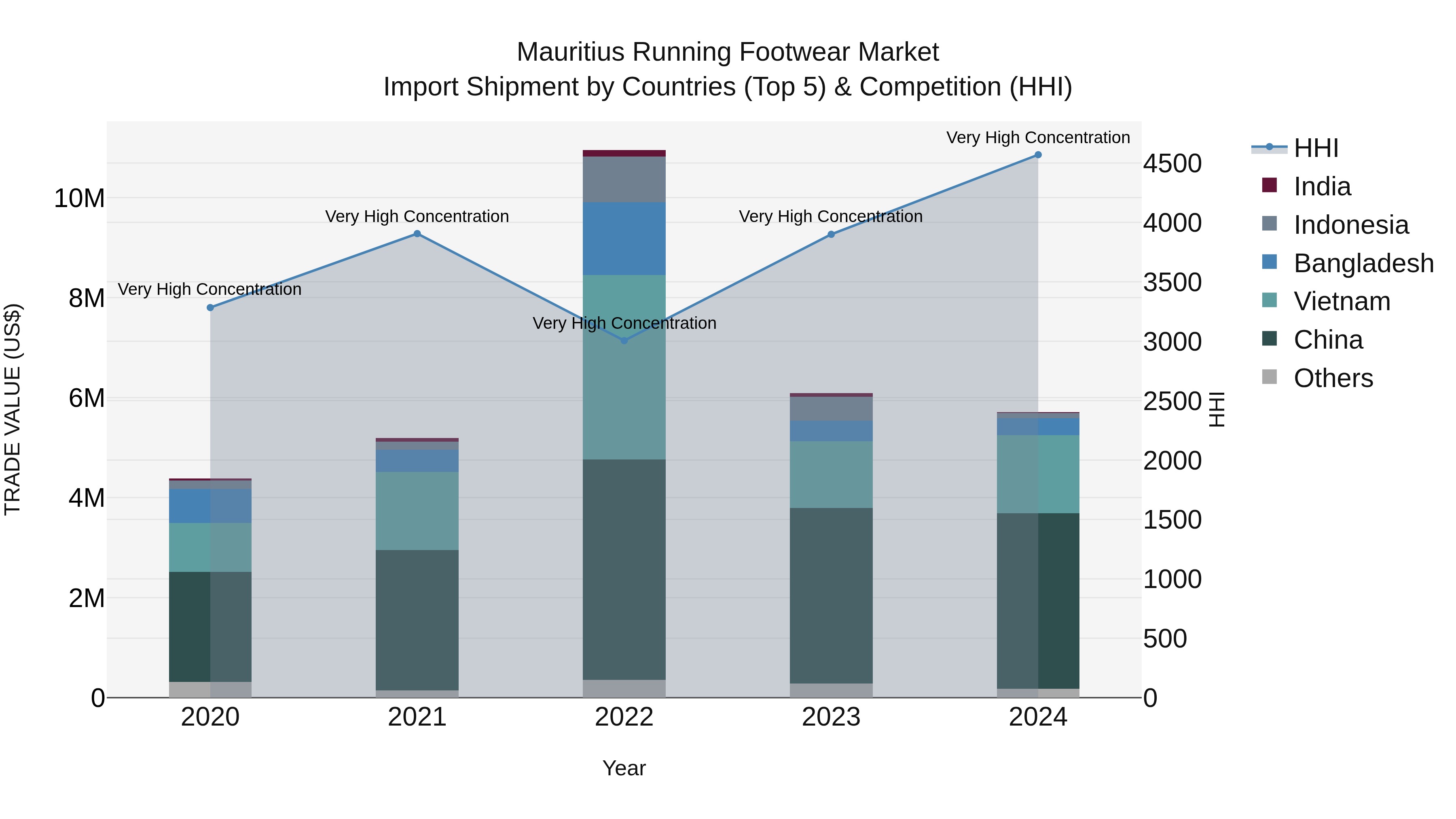Select the Bangladesh segment of 2024 bar
Viewport: 1456px width, 819px height.
click(1038, 427)
